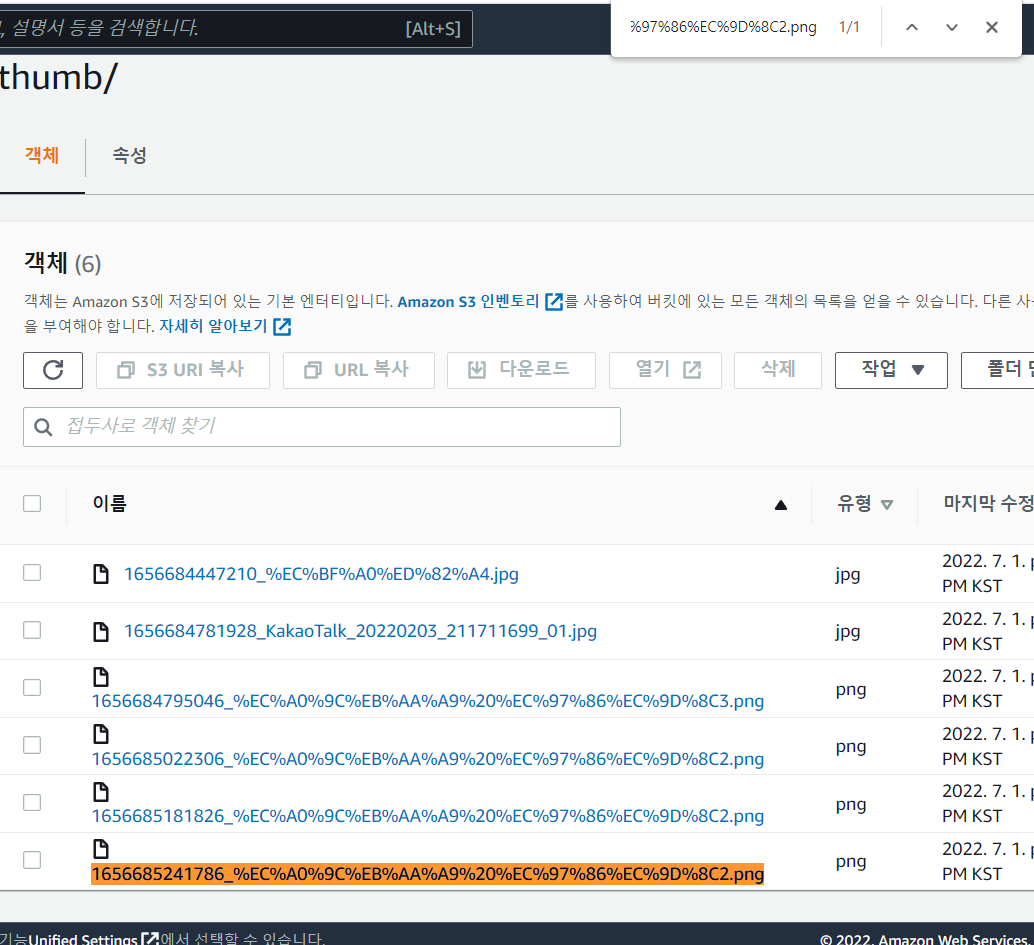The image size is (1034, 945).
Task: Click the next match arrow in find bar
Action: pos(952,27)
